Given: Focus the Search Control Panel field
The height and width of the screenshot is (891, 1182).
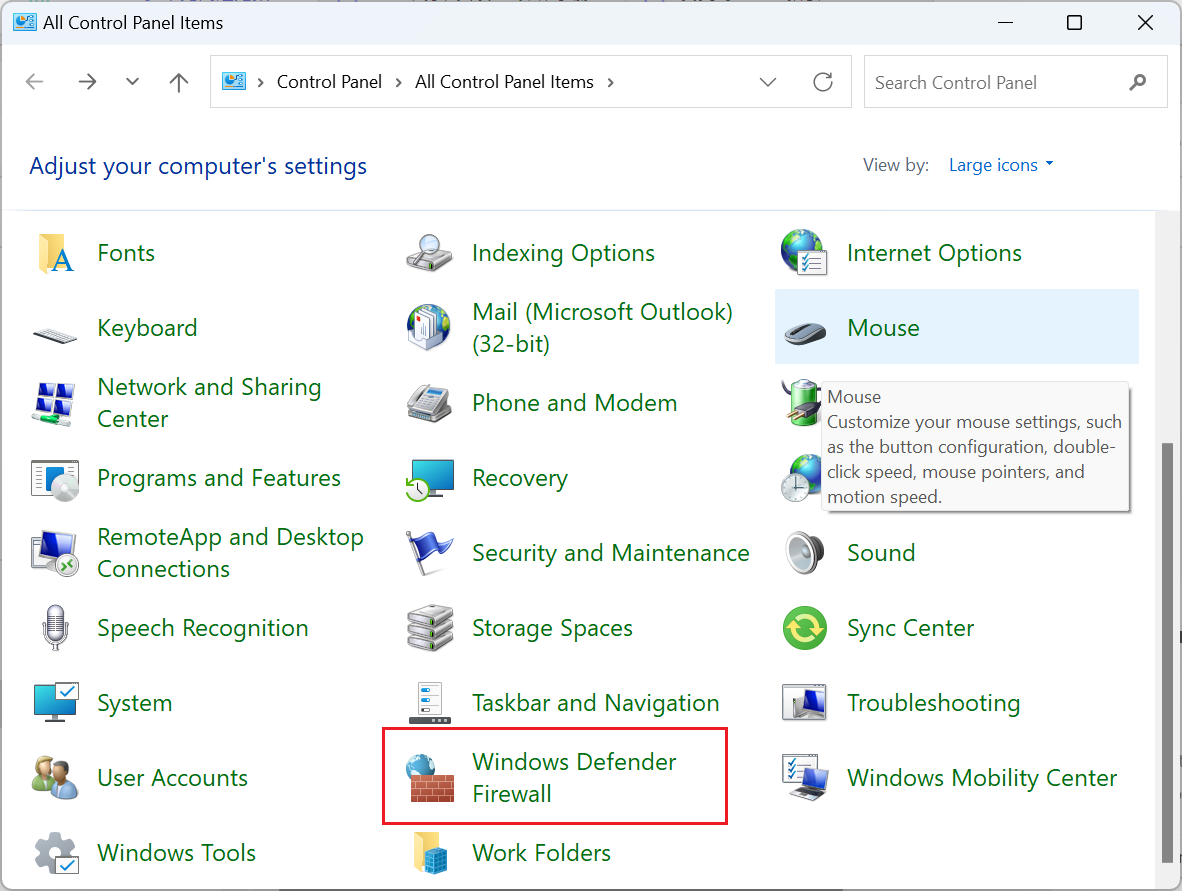Looking at the screenshot, I should (x=1015, y=82).
